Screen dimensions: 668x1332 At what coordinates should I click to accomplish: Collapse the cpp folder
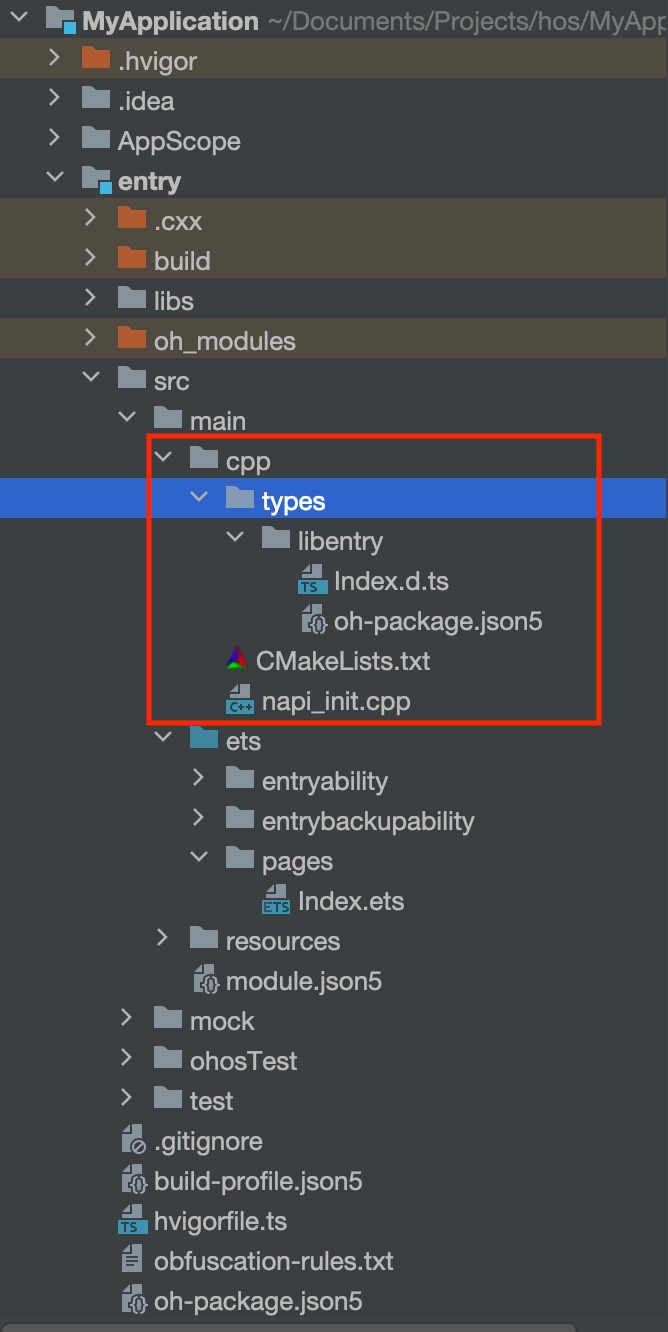click(x=163, y=459)
